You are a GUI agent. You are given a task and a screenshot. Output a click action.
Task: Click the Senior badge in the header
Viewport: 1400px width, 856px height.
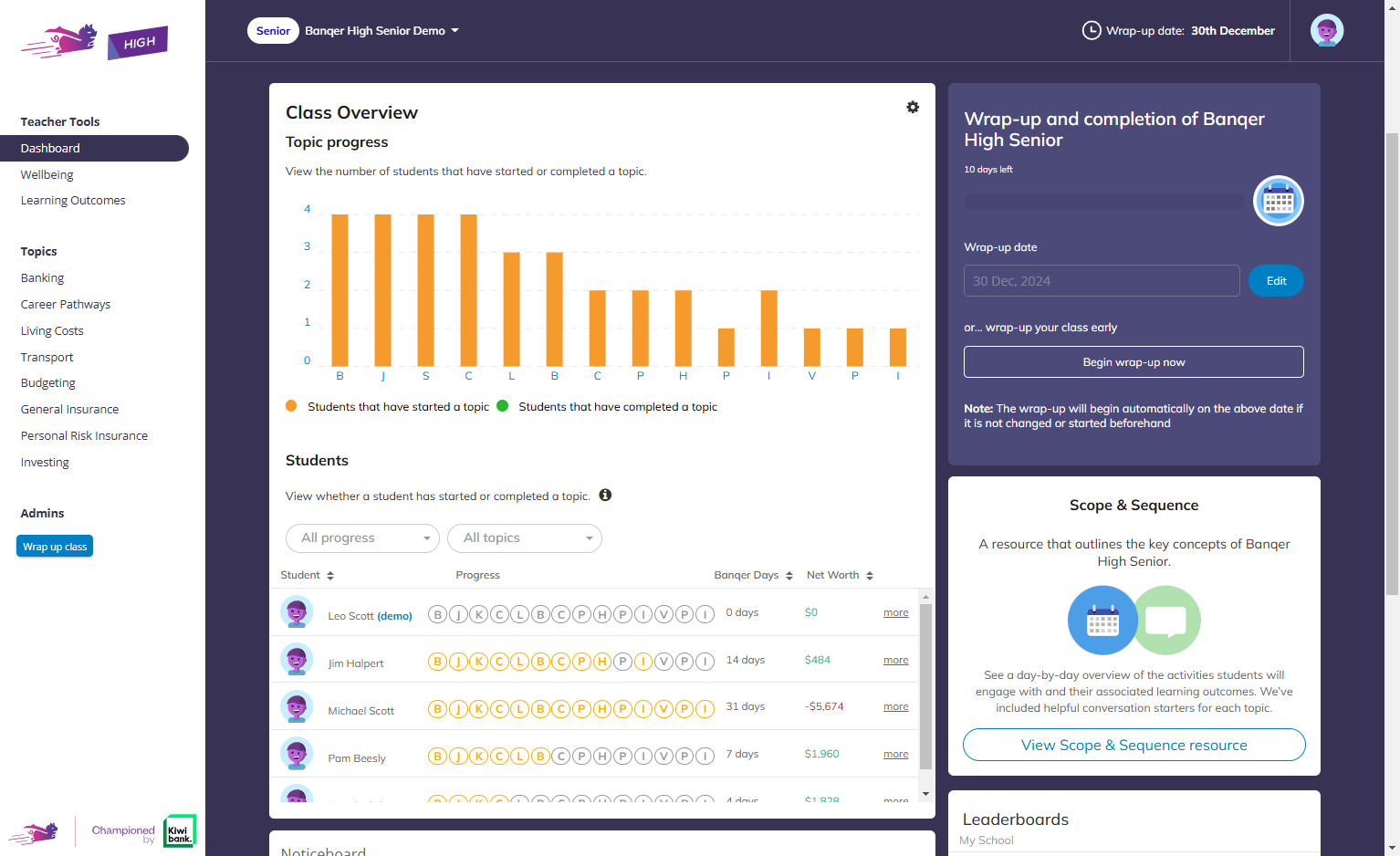click(x=273, y=30)
